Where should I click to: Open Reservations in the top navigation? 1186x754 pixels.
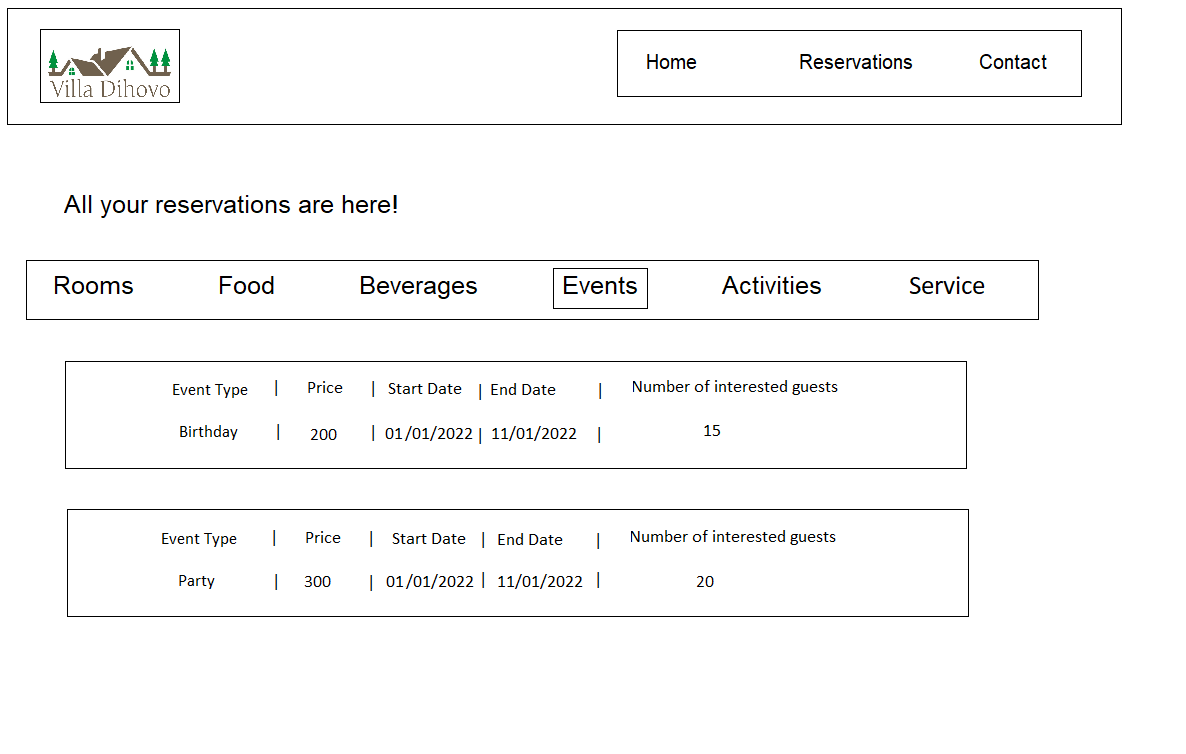pos(855,62)
